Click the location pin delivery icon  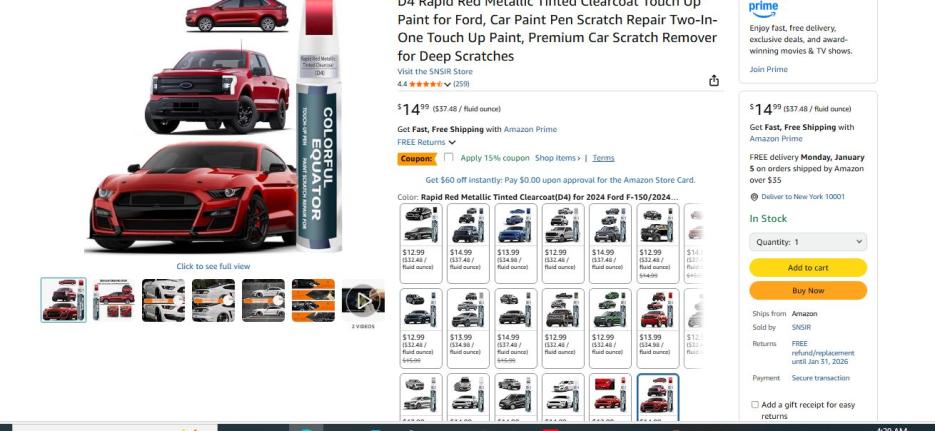(754, 197)
